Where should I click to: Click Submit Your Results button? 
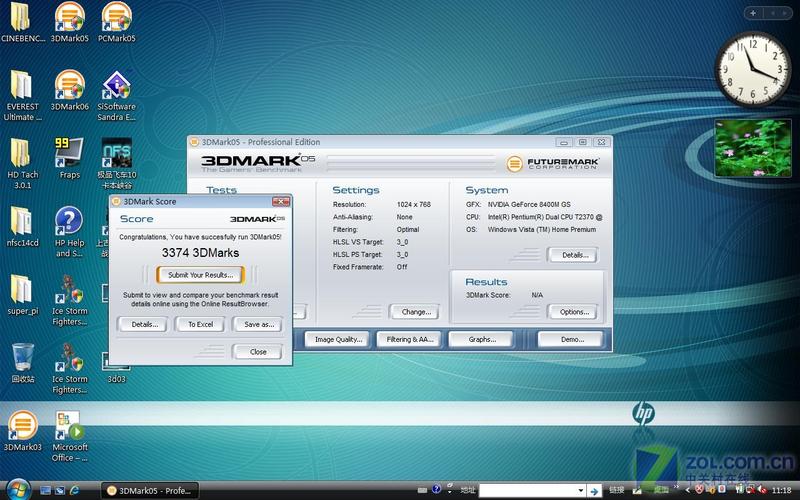[x=201, y=275]
